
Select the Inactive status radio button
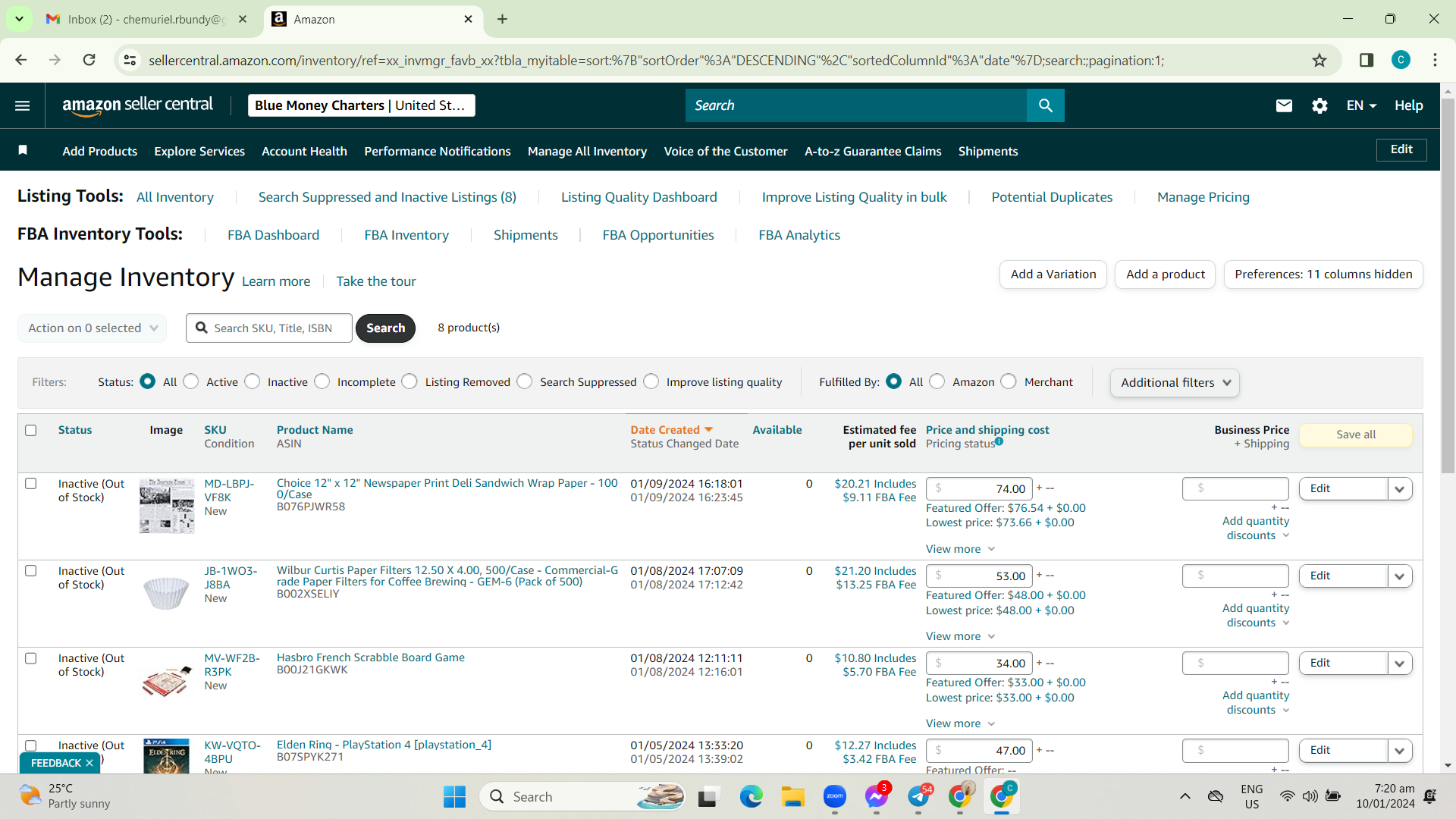(x=253, y=381)
